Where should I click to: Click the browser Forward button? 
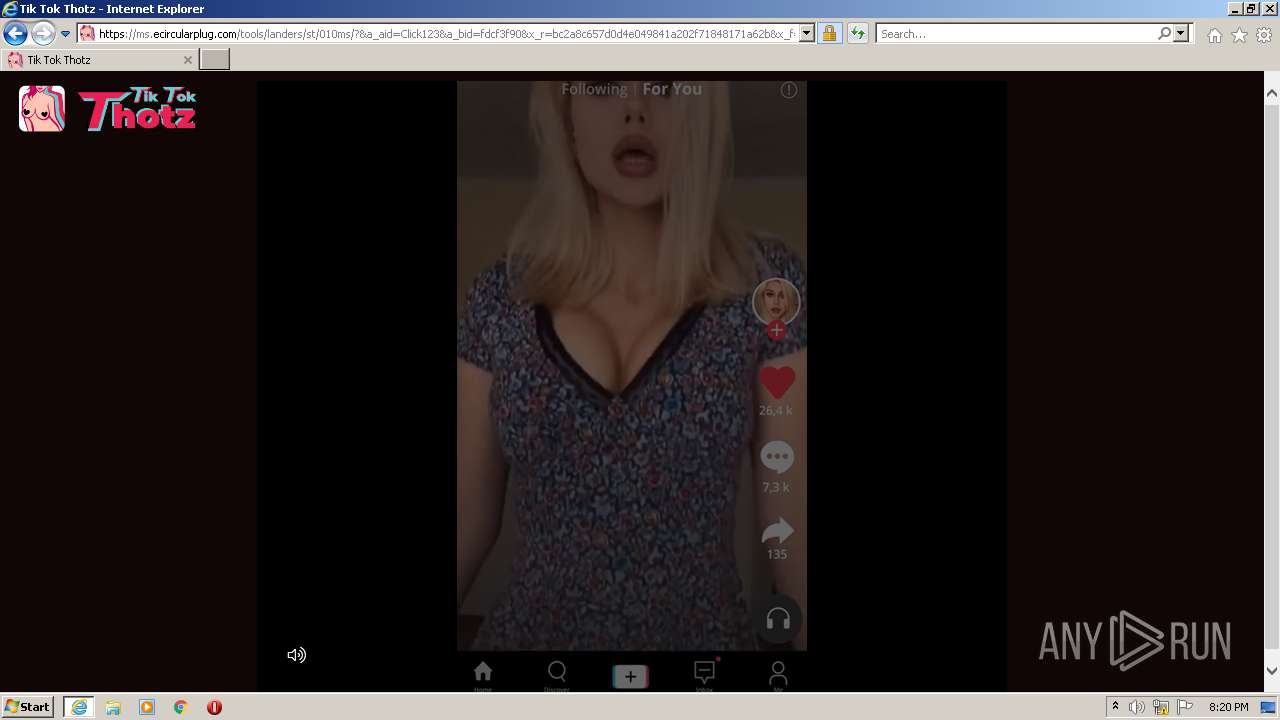(x=42, y=34)
